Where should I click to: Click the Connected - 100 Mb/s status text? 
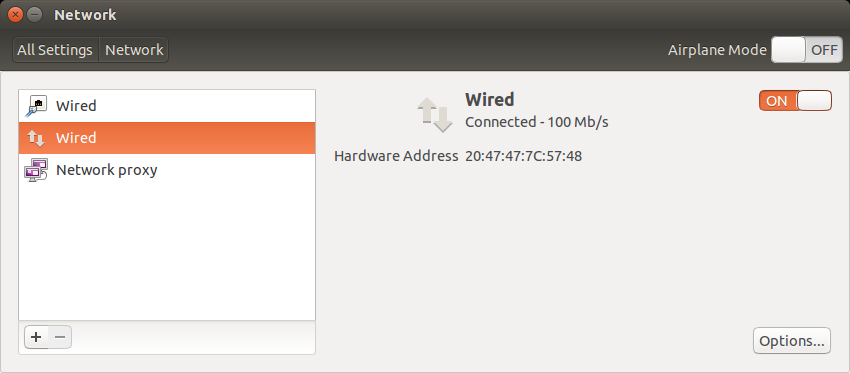tap(537, 122)
